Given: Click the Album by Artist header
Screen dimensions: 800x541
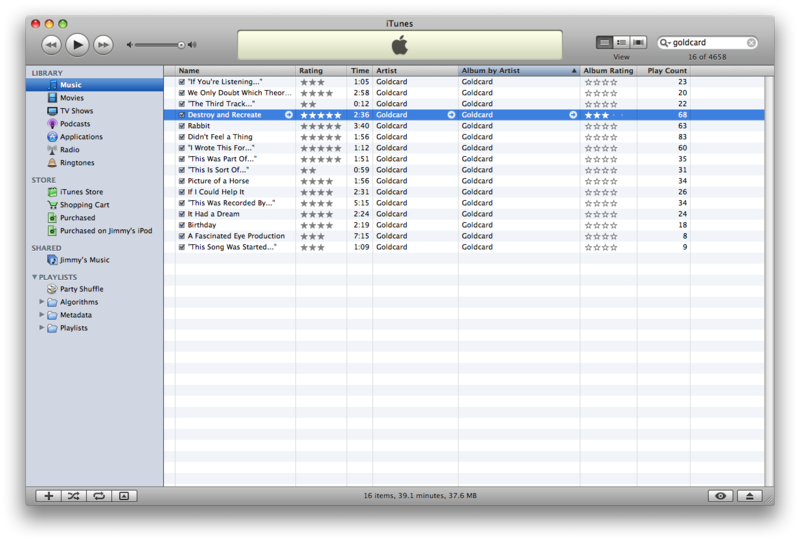Looking at the screenshot, I should click(519, 70).
